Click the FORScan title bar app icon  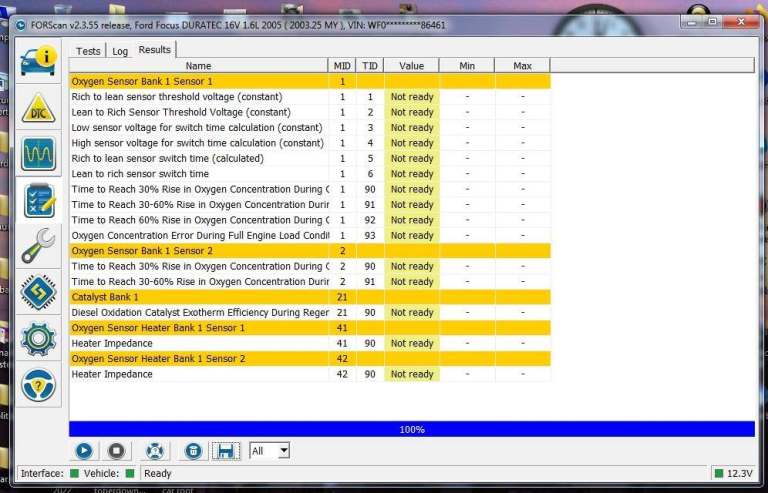point(21,25)
